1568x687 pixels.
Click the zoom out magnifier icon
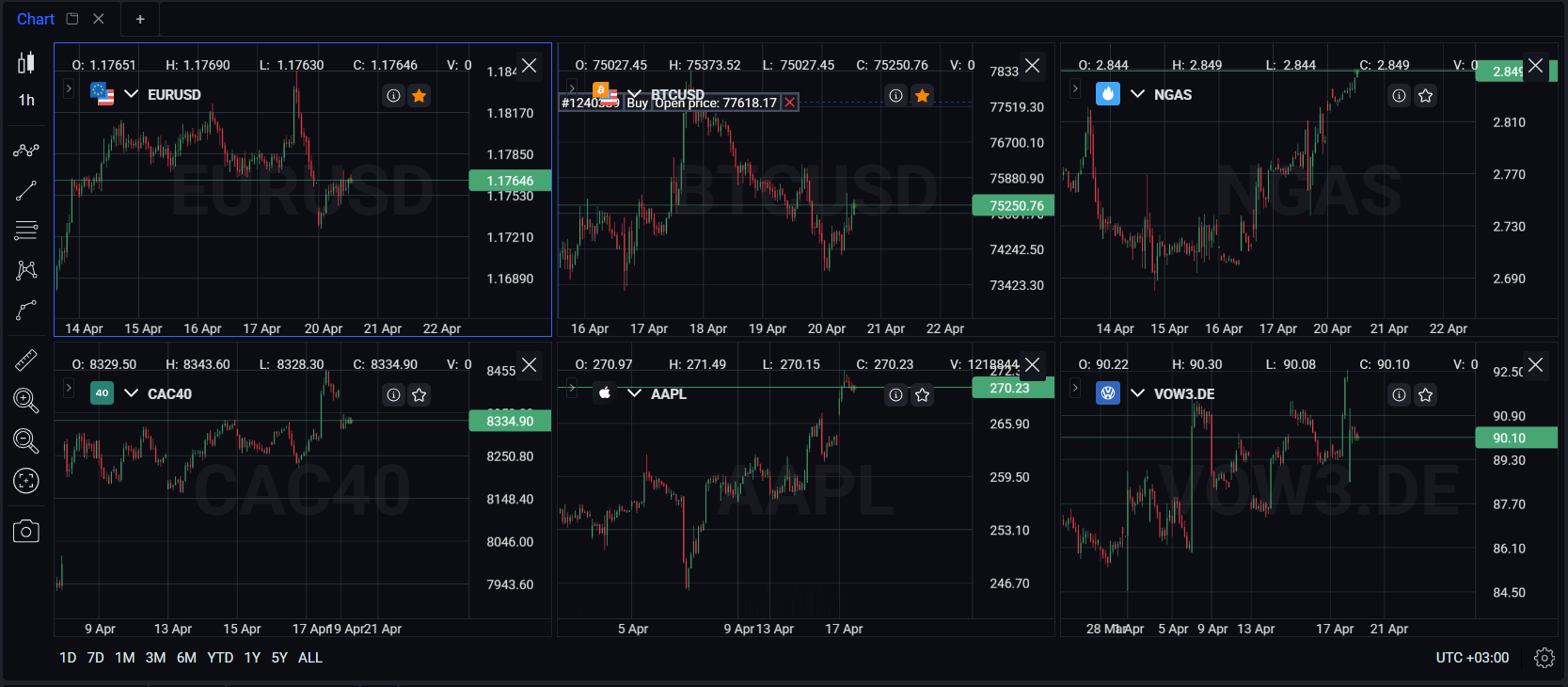point(26,440)
